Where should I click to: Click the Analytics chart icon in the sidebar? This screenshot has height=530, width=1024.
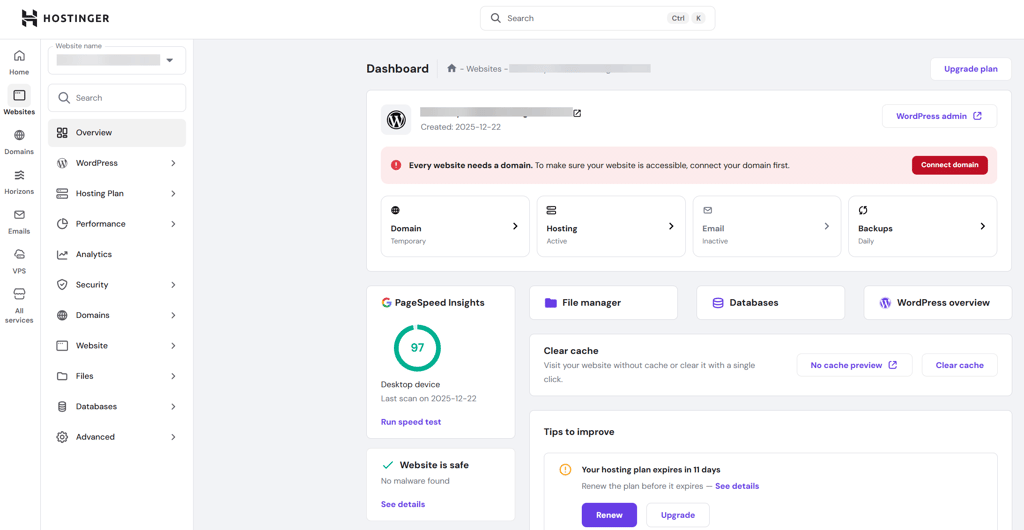coord(62,255)
